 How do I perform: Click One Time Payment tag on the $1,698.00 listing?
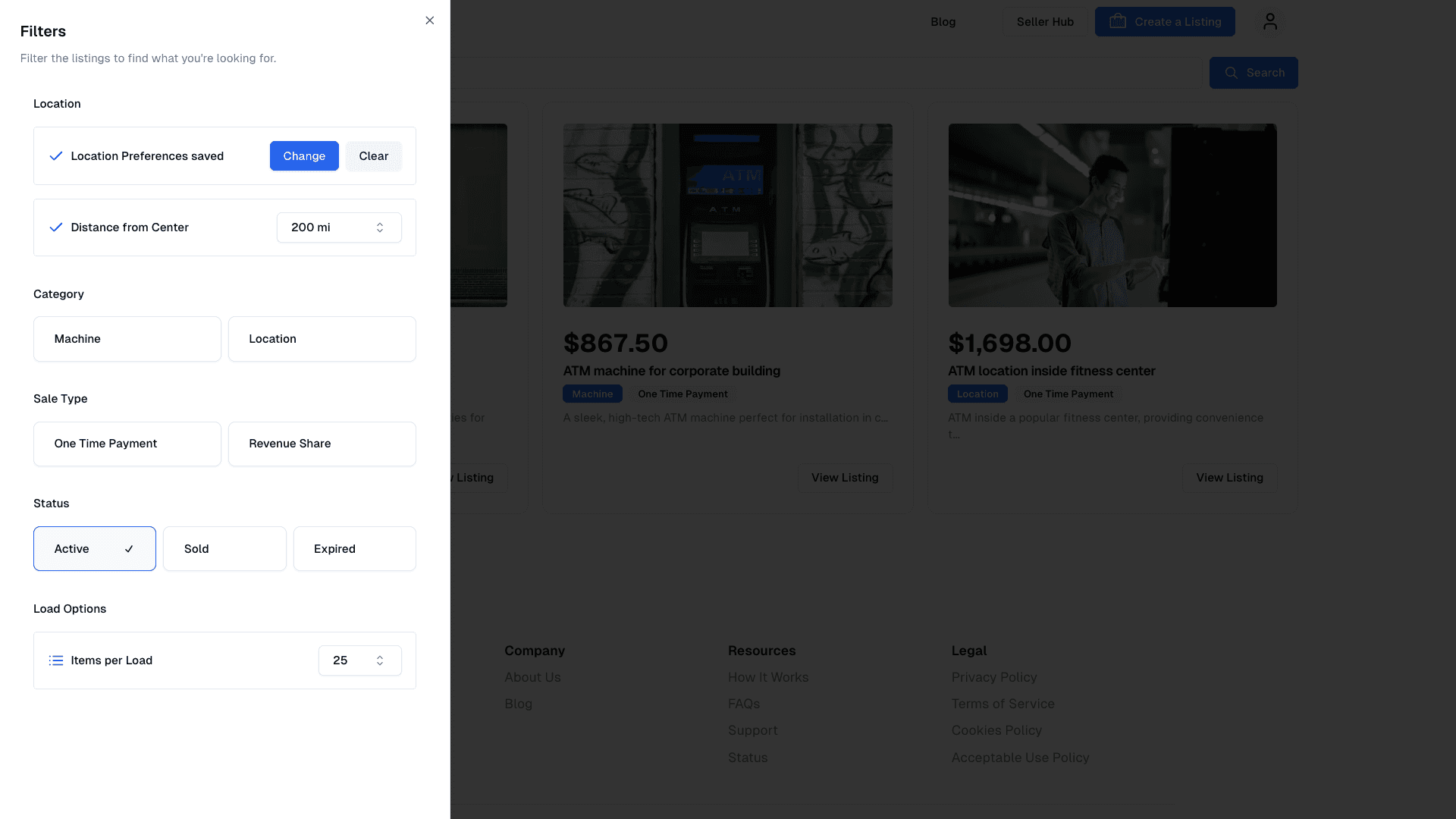(1068, 394)
